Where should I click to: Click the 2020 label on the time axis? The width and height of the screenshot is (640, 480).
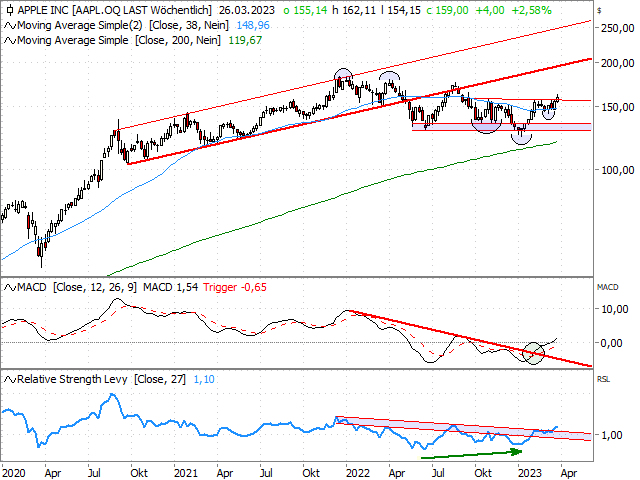coord(13,473)
